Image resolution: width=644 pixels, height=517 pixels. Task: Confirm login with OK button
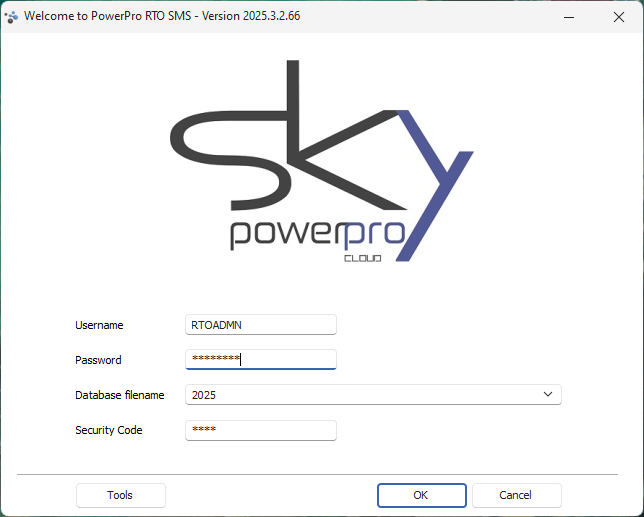click(422, 495)
